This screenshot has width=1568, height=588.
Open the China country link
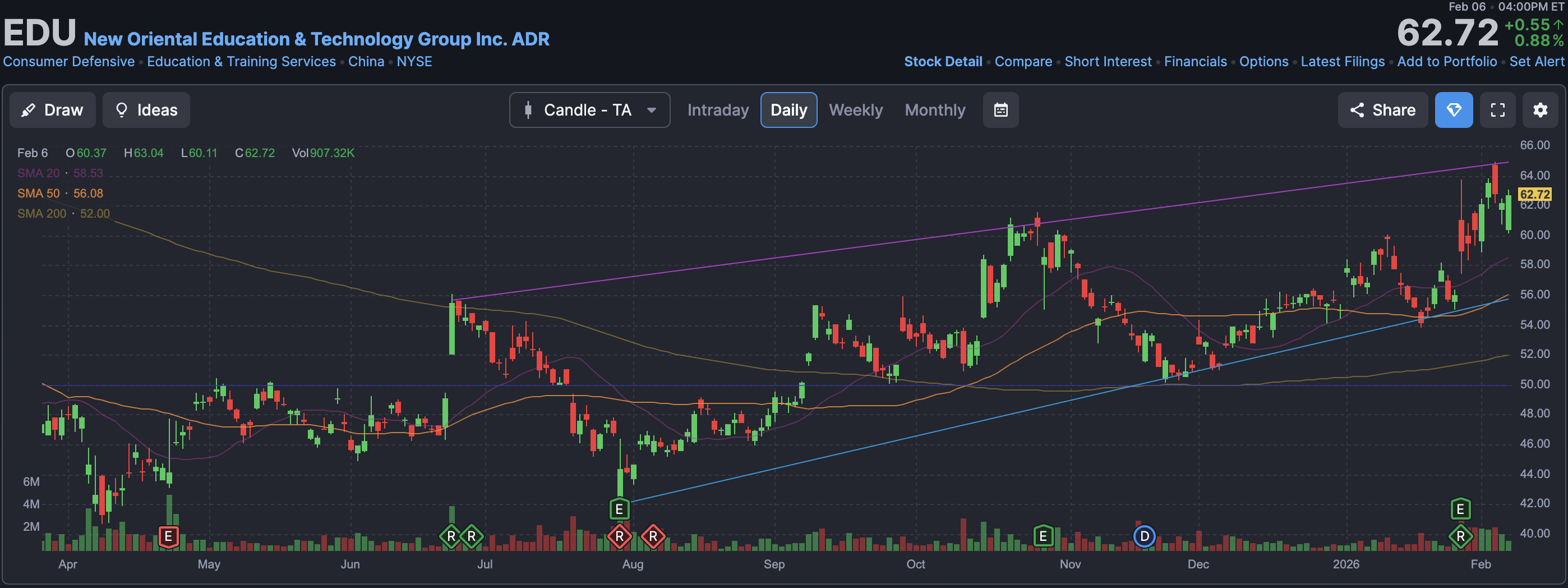[366, 62]
